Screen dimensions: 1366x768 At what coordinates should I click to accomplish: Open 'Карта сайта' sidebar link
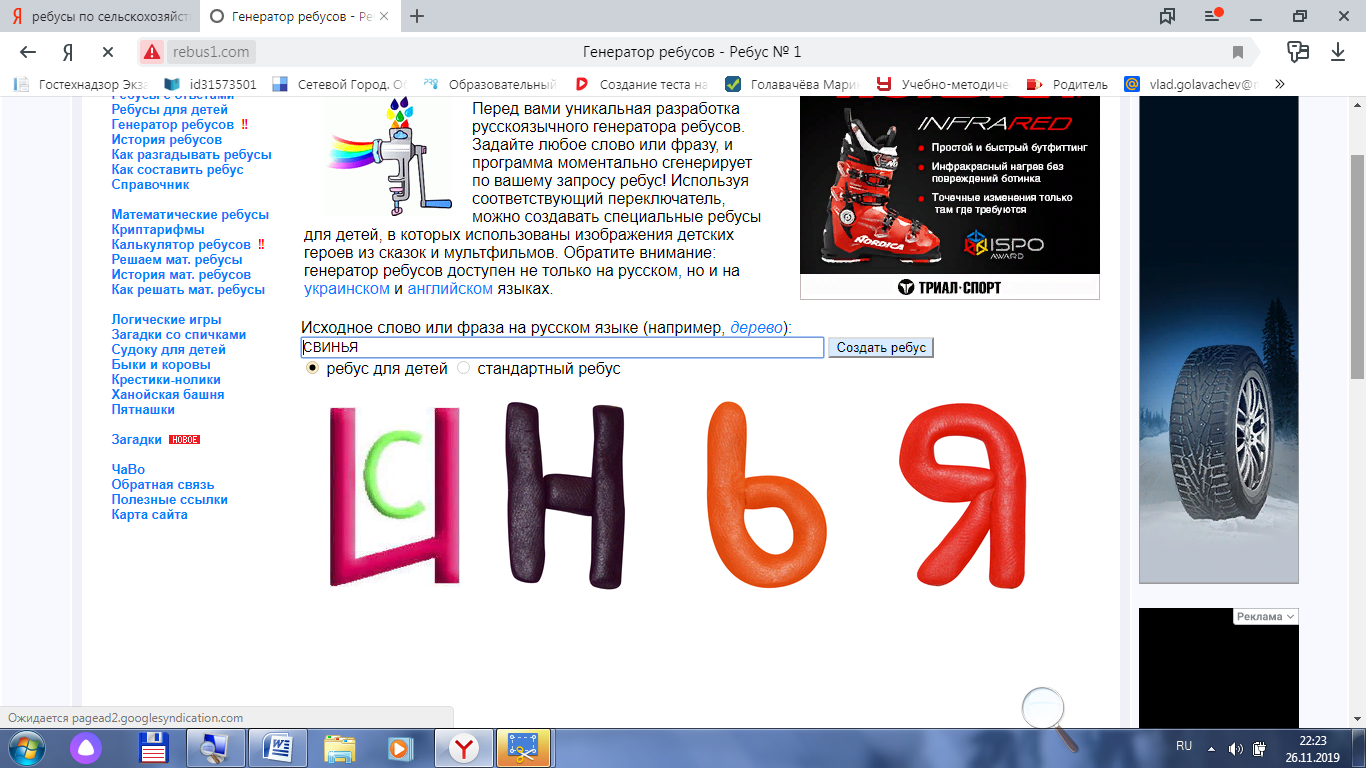[150, 514]
